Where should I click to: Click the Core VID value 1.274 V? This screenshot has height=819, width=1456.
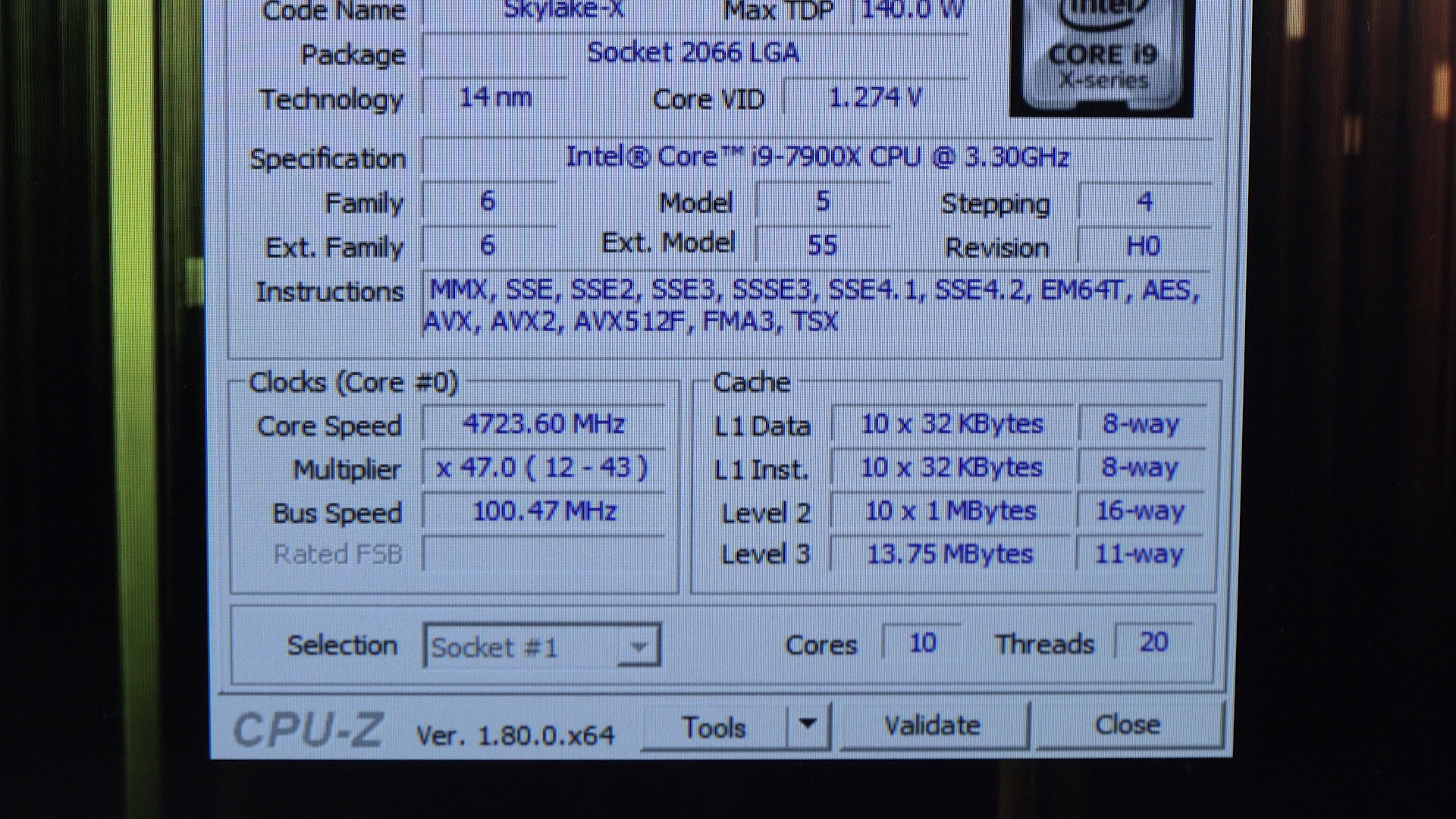875,98
